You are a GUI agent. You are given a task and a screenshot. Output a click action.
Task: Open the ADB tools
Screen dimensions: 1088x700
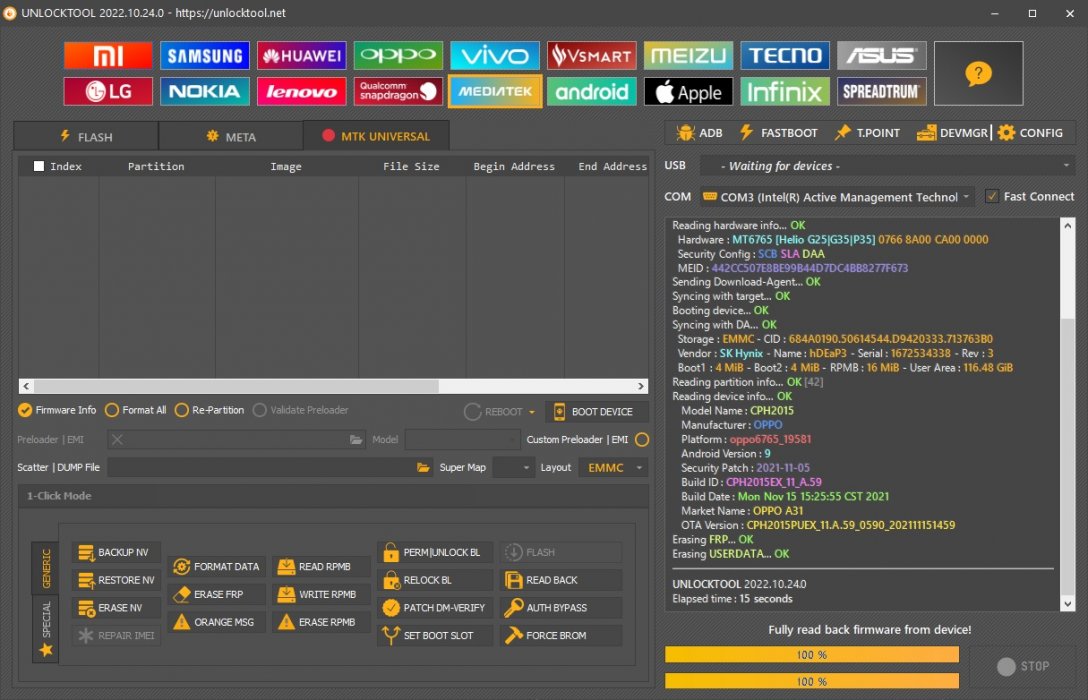pyautogui.click(x=699, y=133)
